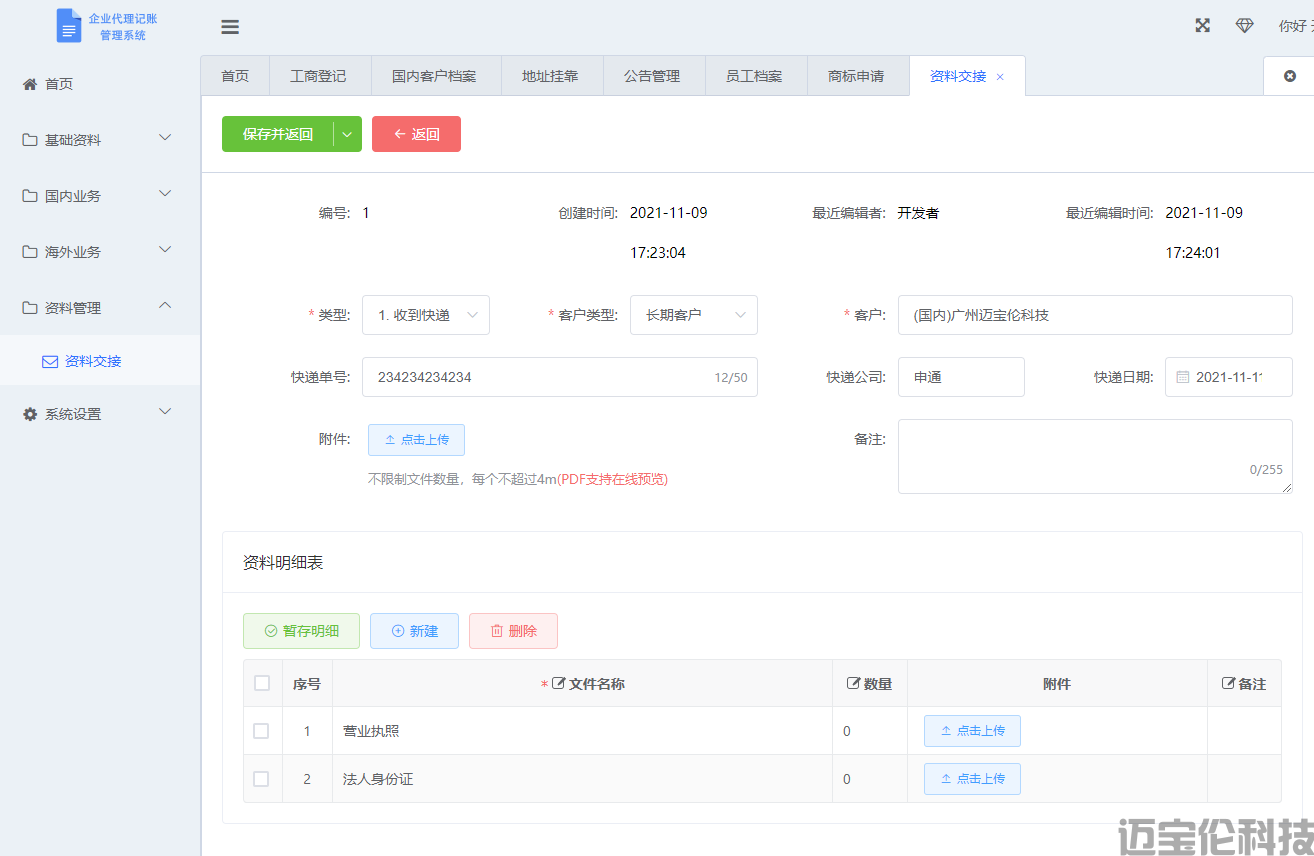This screenshot has width=1314, height=856.
Task: Click the folder icon beside 基础资料
Action: pos(30,140)
